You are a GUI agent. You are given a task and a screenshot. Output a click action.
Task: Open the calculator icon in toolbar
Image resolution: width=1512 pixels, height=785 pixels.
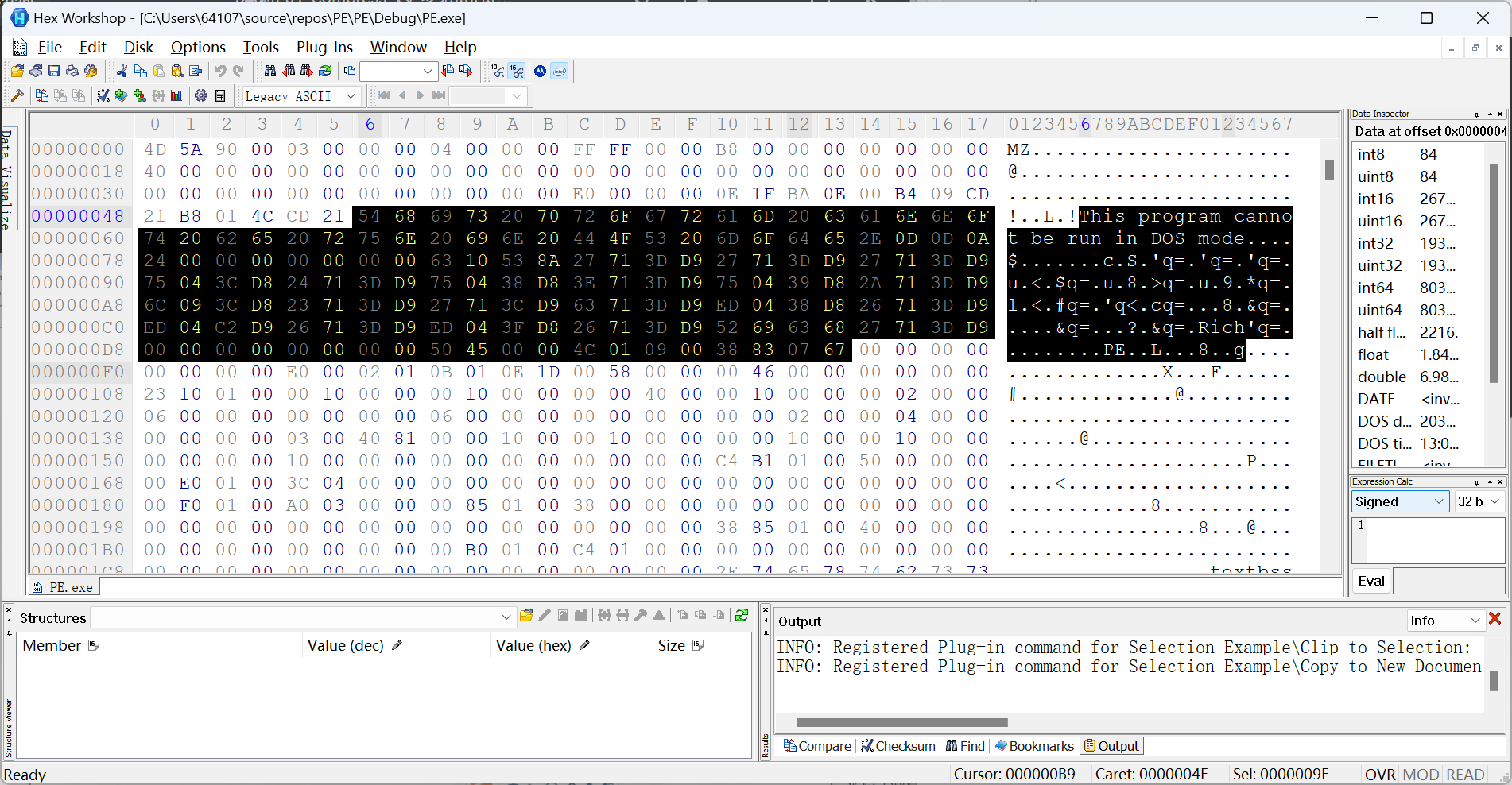[220, 96]
